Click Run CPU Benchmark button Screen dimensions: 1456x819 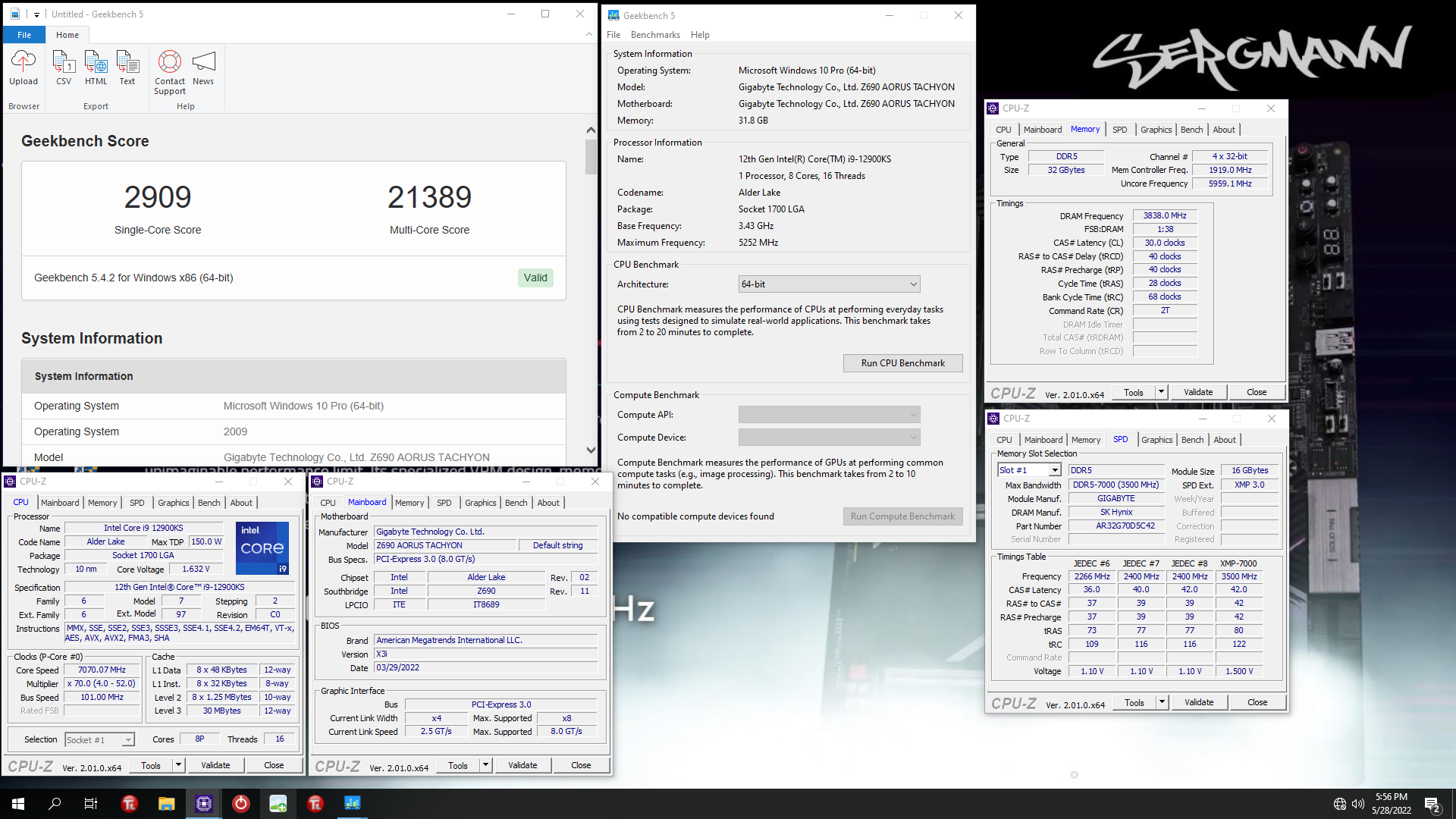[x=902, y=363]
